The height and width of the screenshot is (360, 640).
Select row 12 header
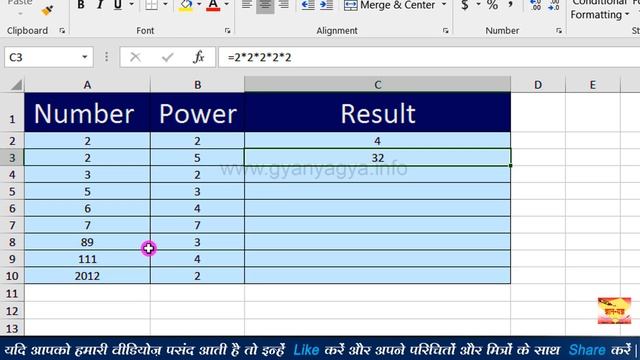(12, 311)
